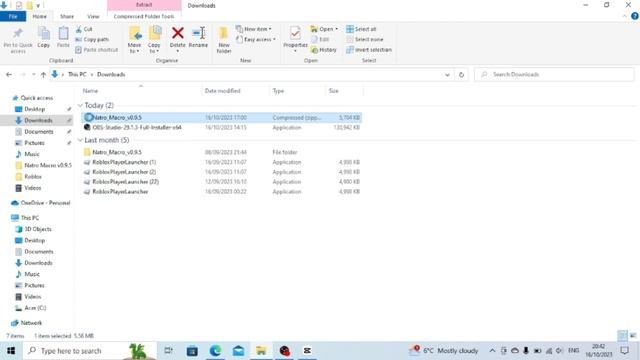Create a New folder from ribbon
This screenshot has width=640, height=360.
(224, 40)
